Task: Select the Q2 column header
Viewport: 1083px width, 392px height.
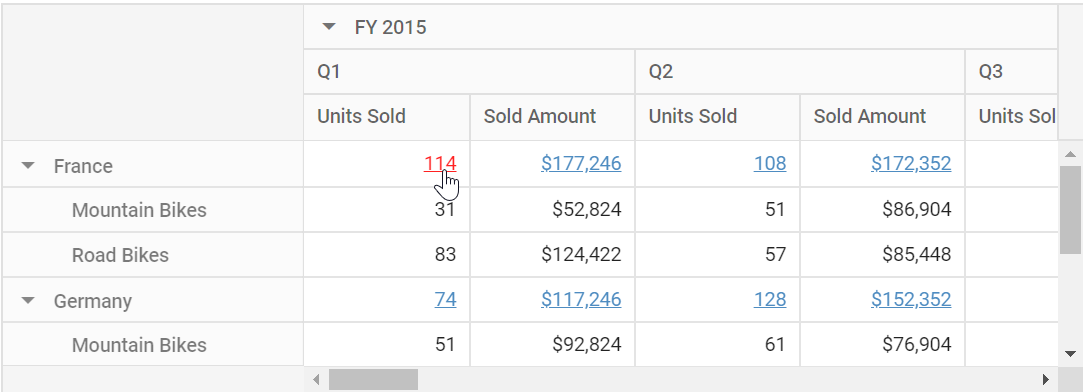Action: pos(800,71)
